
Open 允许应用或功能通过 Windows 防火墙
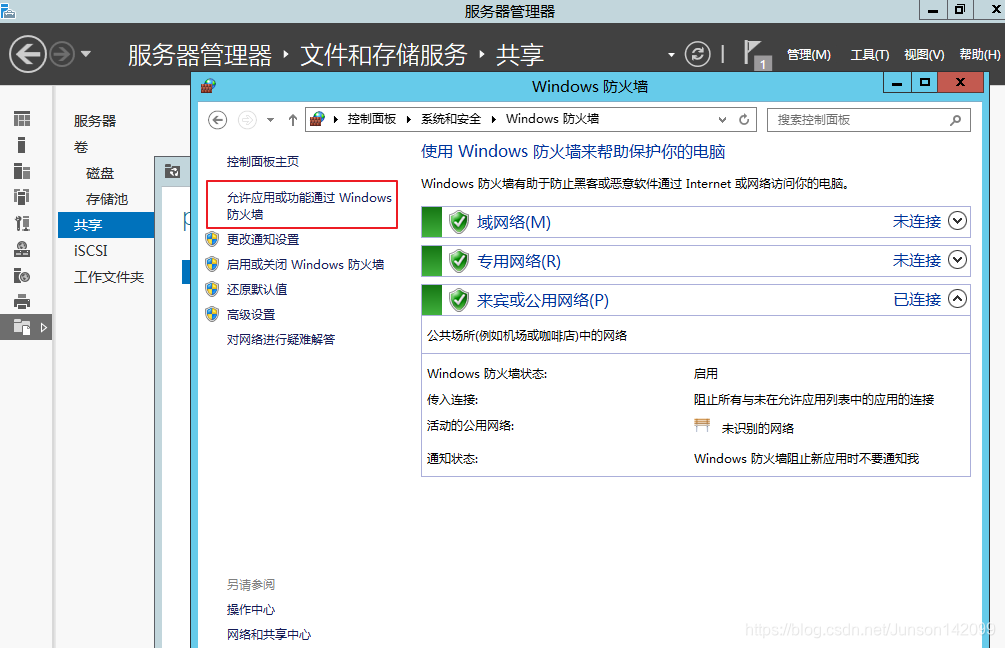click(x=309, y=206)
